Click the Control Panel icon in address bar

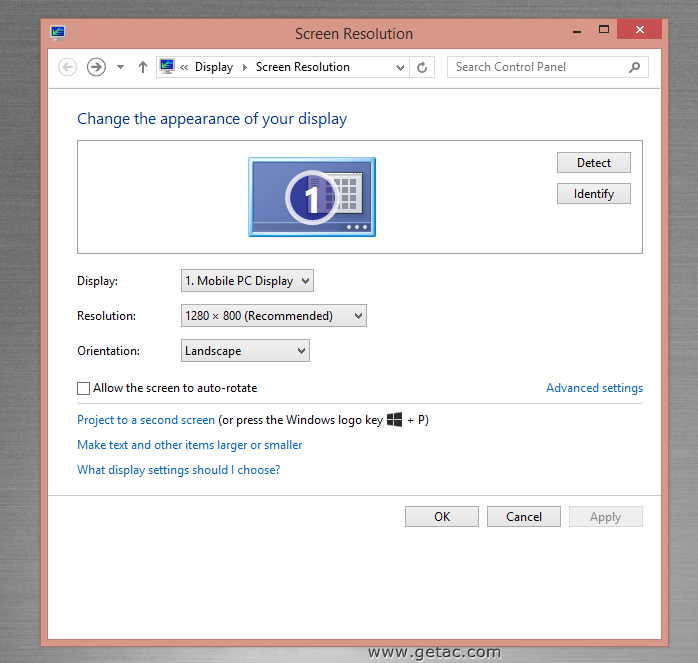pos(166,67)
